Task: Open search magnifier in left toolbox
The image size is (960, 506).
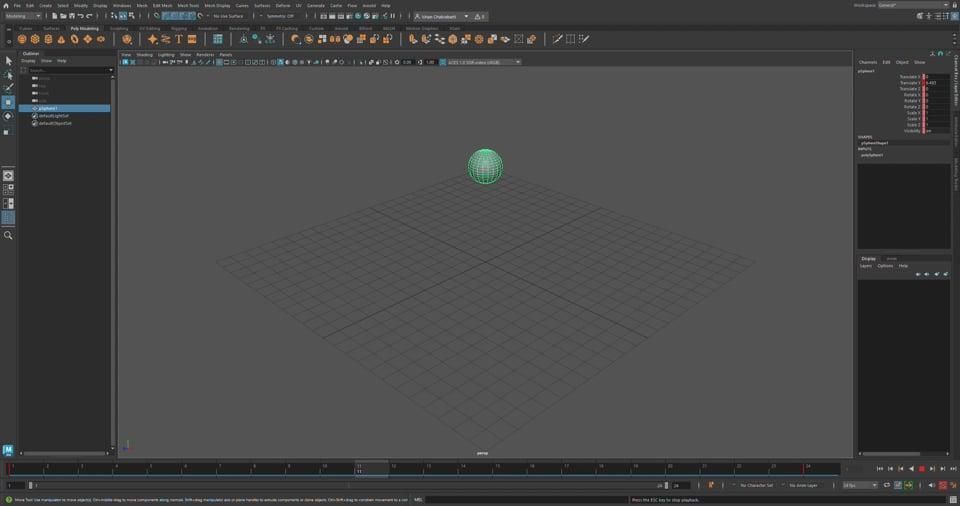Action: (x=8, y=235)
